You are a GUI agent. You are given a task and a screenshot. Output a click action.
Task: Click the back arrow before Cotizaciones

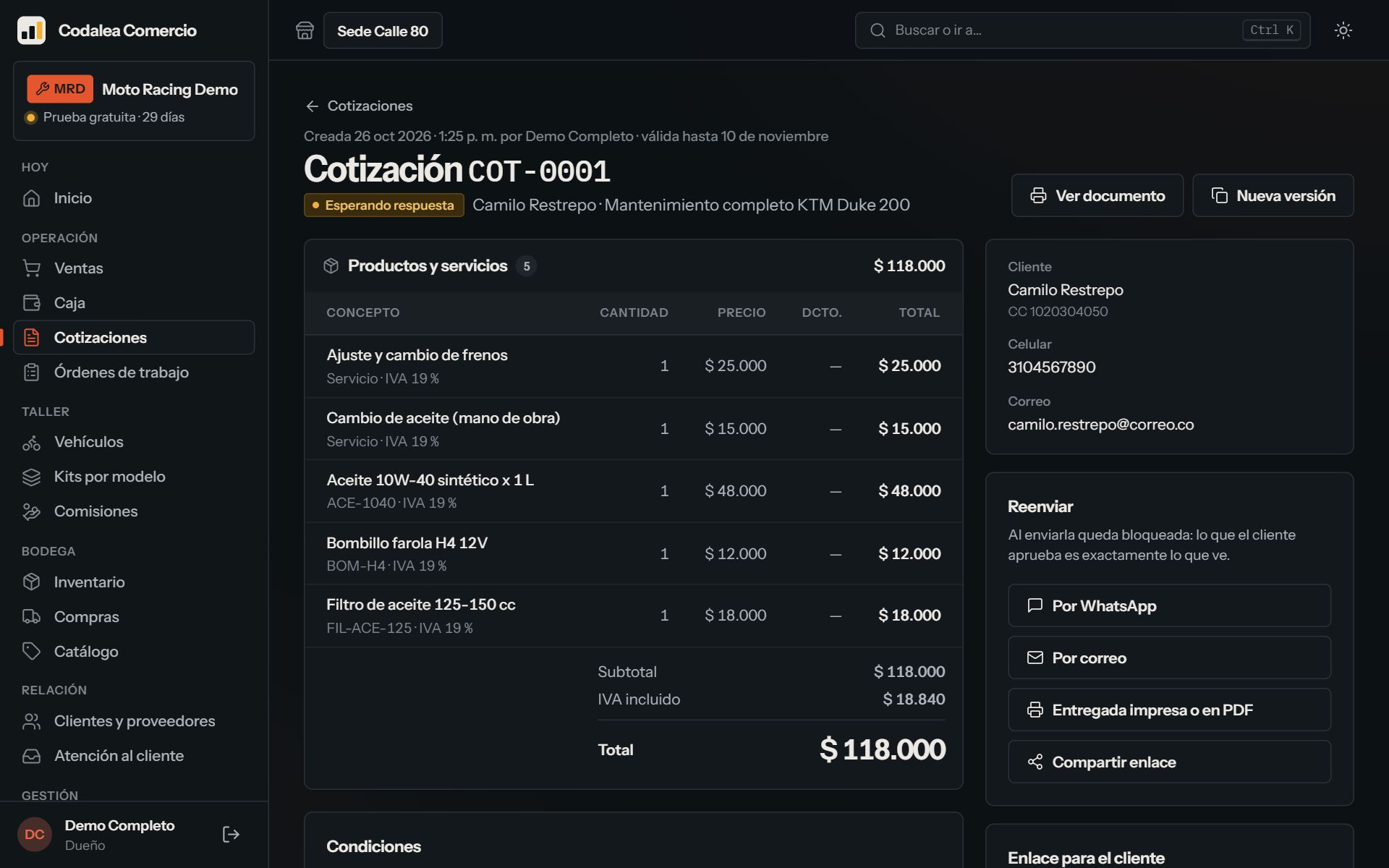(312, 106)
